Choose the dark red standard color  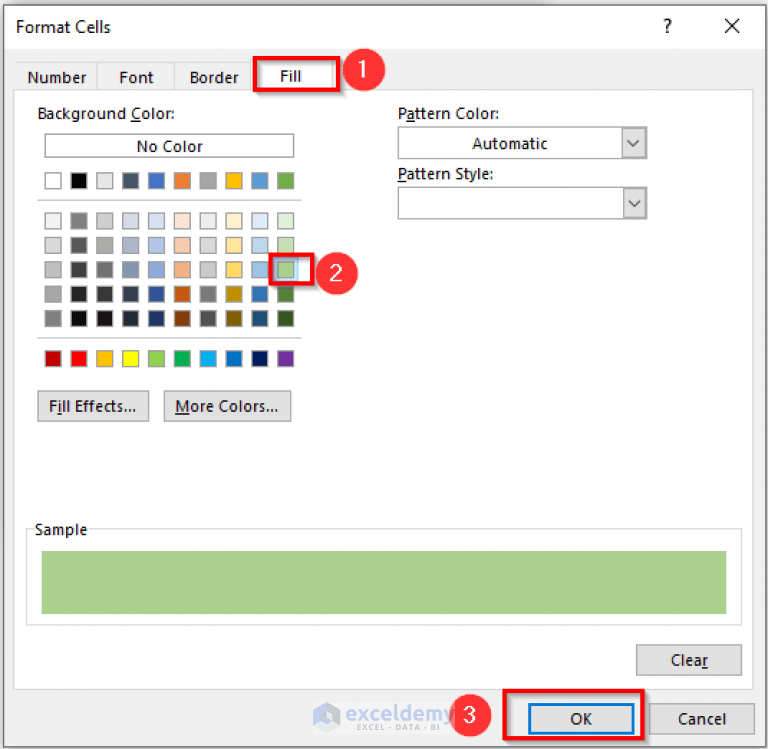(x=53, y=359)
